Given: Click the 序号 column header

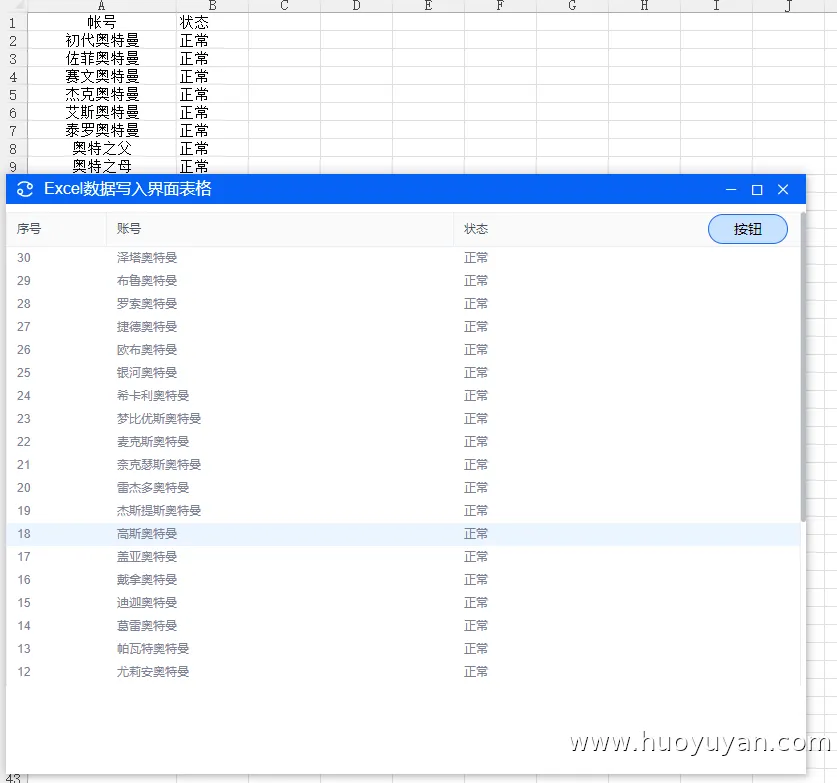Looking at the screenshot, I should click(x=56, y=229).
